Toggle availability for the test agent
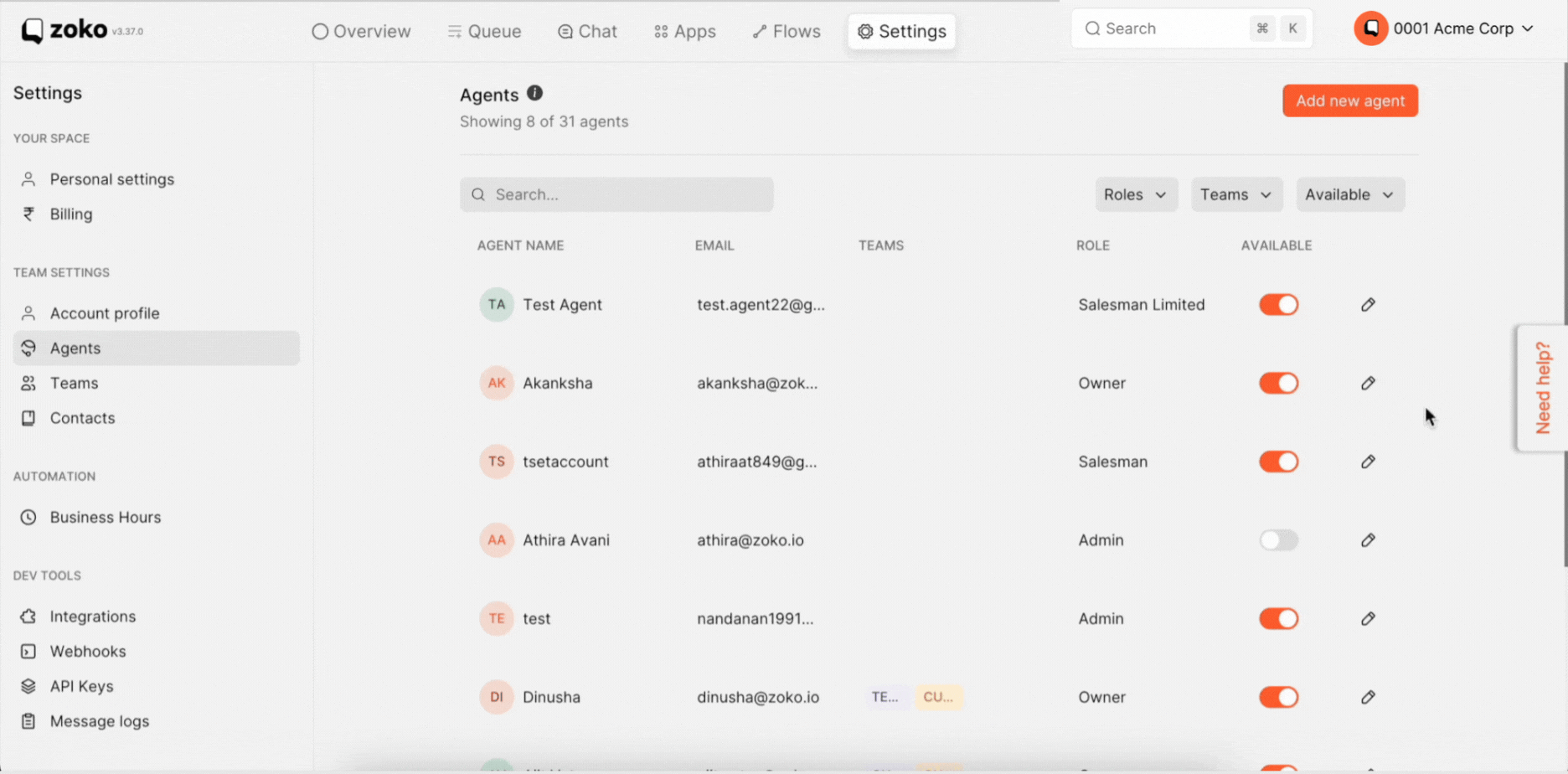The image size is (1568, 774). (1279, 618)
